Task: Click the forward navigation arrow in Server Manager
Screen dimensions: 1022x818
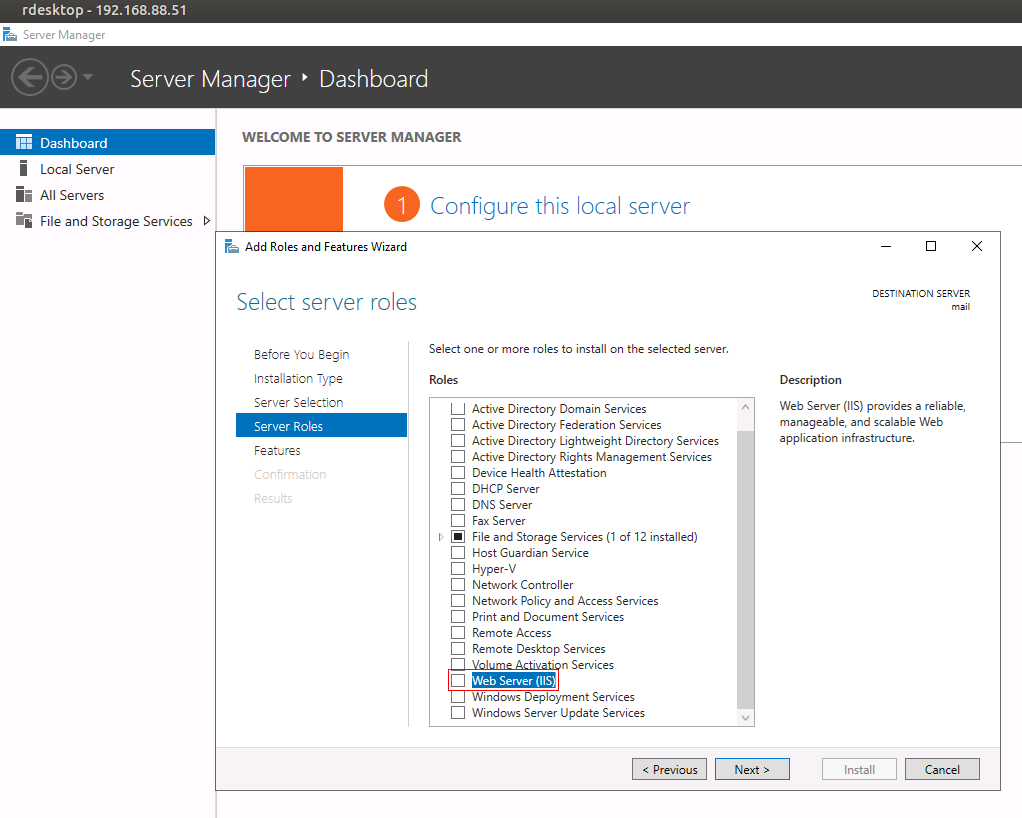Action: [64, 78]
